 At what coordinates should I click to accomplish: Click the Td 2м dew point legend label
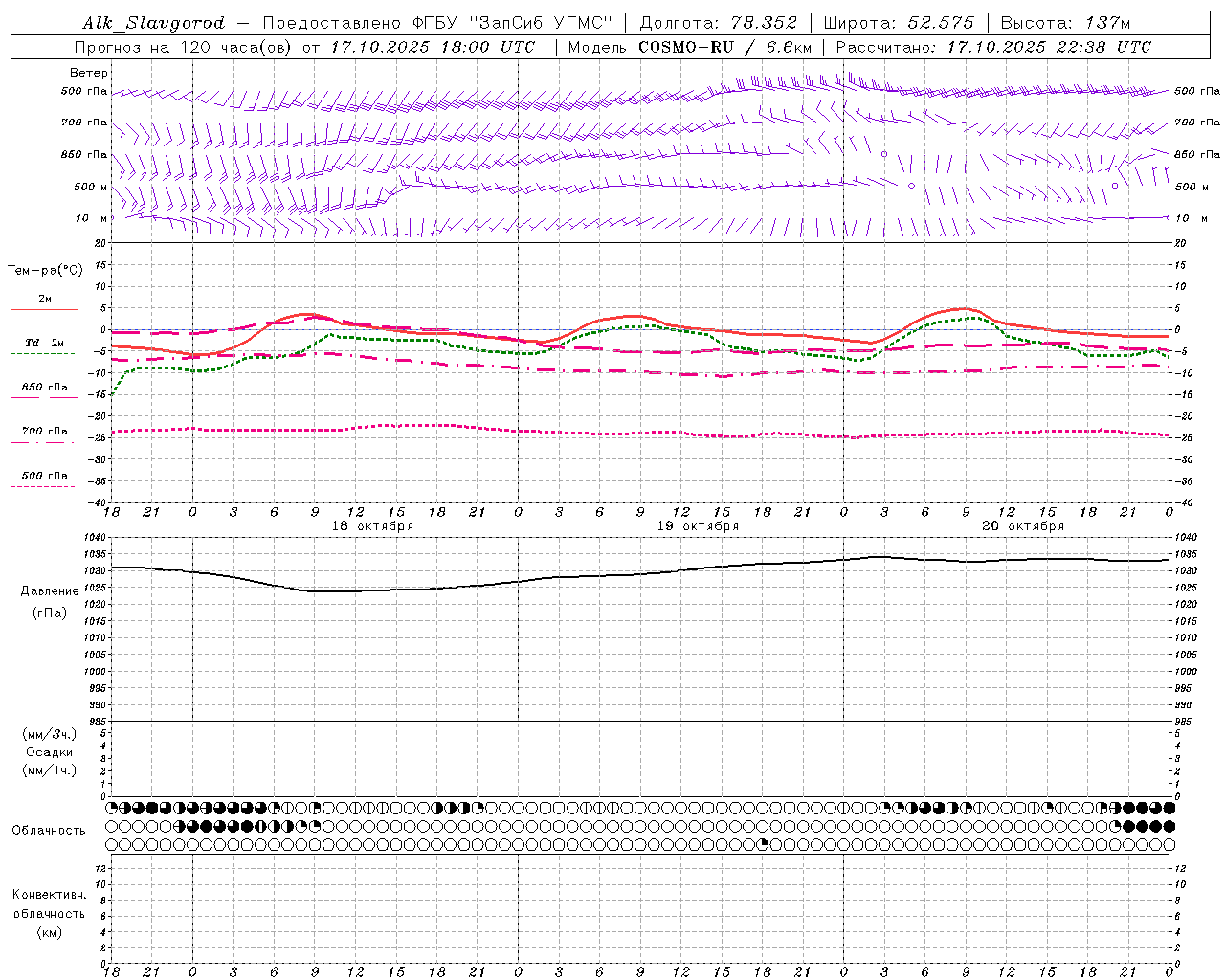coord(45,343)
